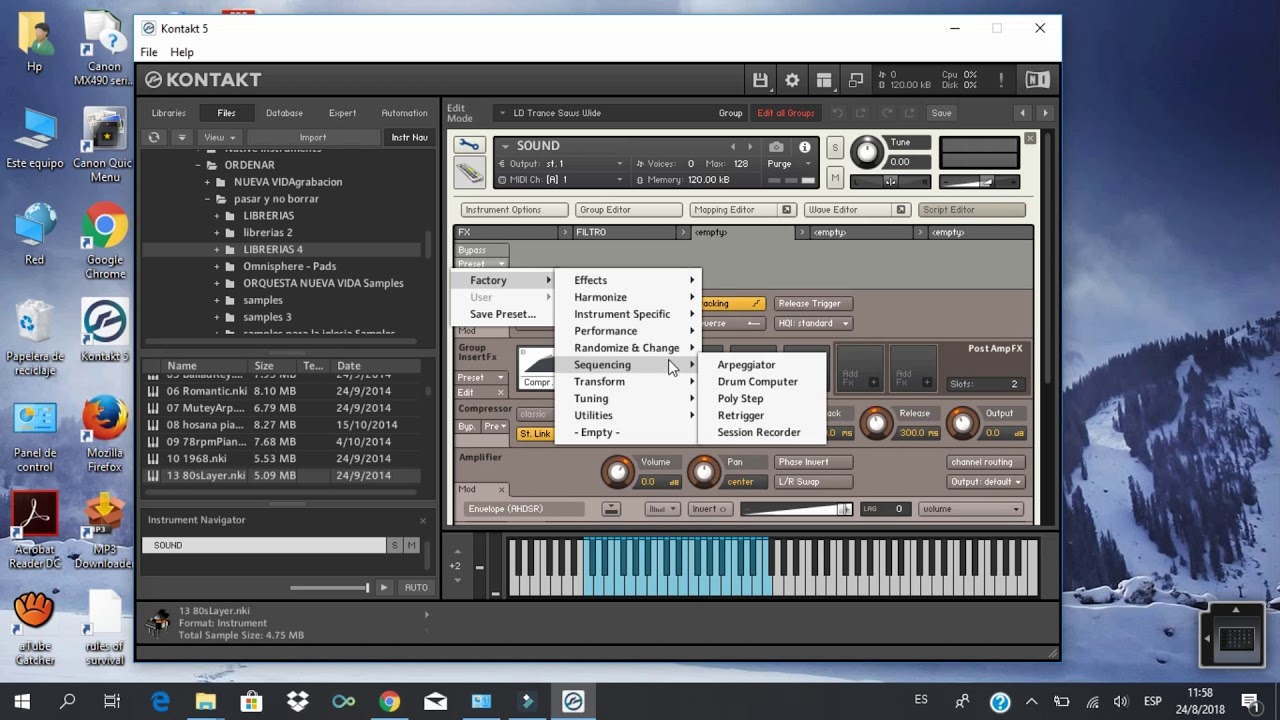Open Microsoft Edge from the taskbar
The image size is (1280, 720).
[x=160, y=701]
